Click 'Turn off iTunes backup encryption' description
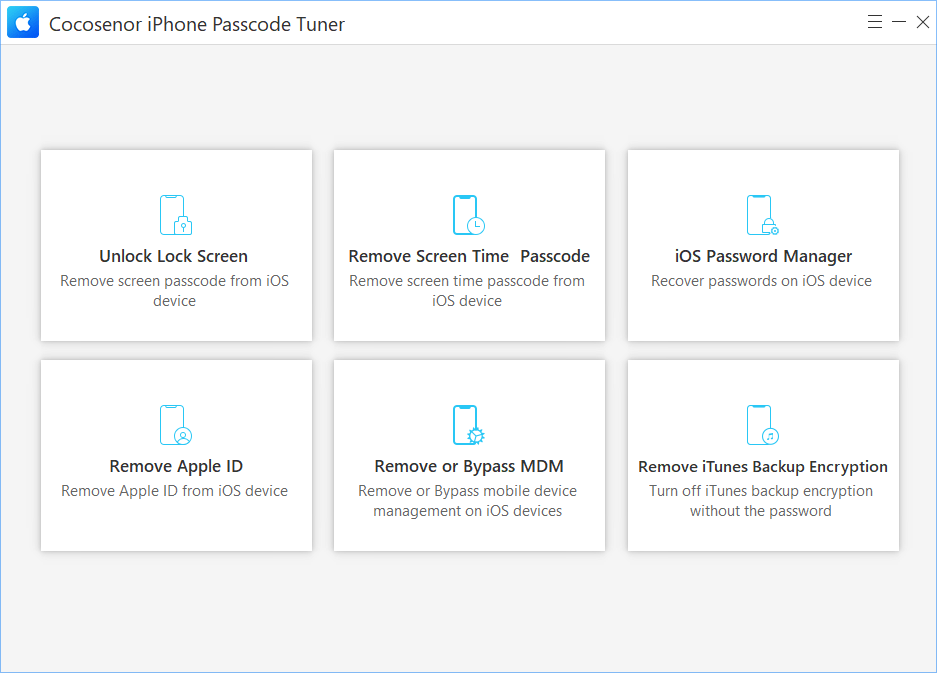Screen dimensions: 937x673 [761, 501]
